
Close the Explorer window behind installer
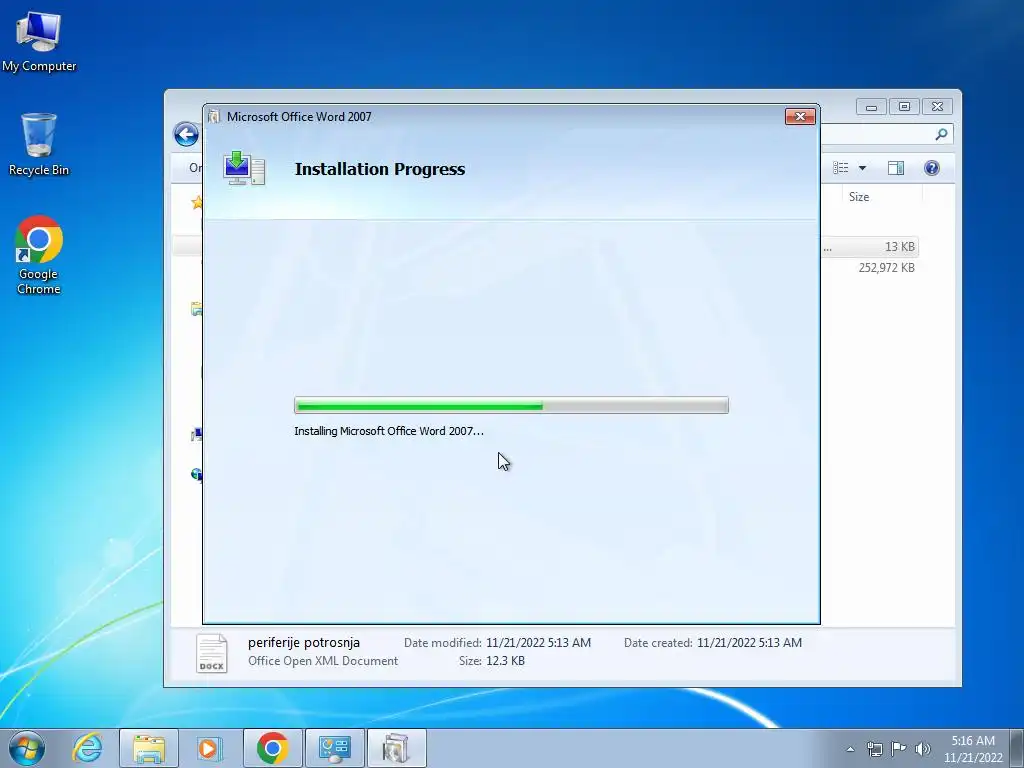click(x=937, y=106)
